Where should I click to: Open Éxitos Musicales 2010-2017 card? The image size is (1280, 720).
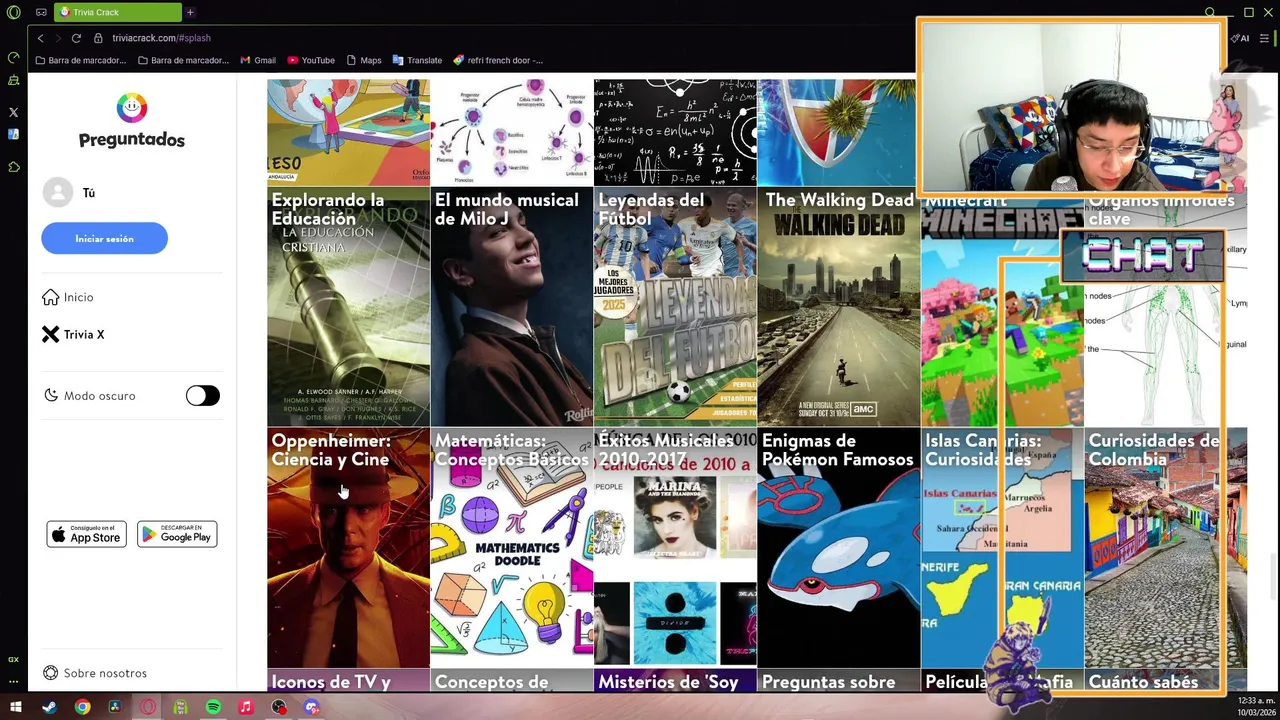click(x=675, y=548)
